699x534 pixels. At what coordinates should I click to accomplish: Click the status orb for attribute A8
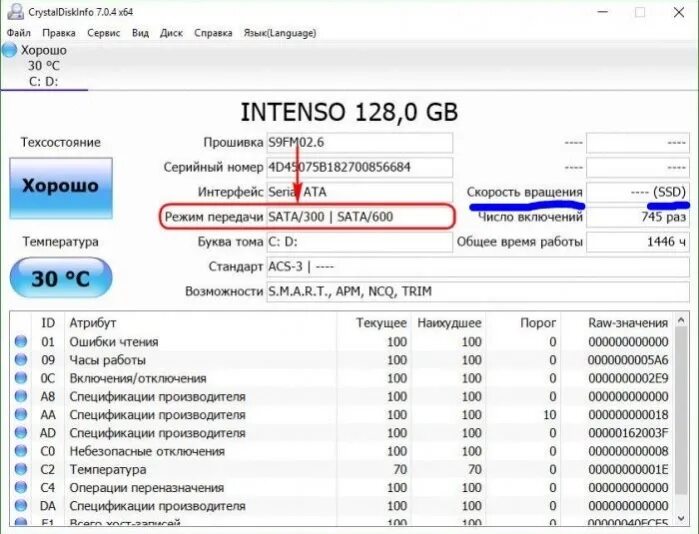pos(21,396)
